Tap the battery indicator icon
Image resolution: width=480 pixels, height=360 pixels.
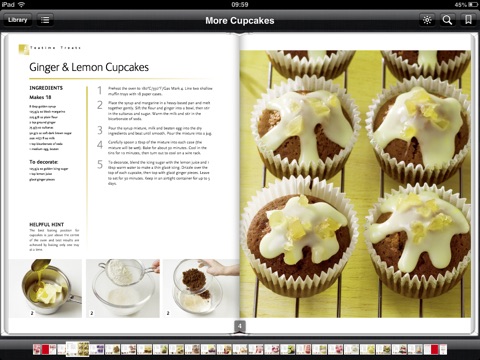(x=473, y=4)
